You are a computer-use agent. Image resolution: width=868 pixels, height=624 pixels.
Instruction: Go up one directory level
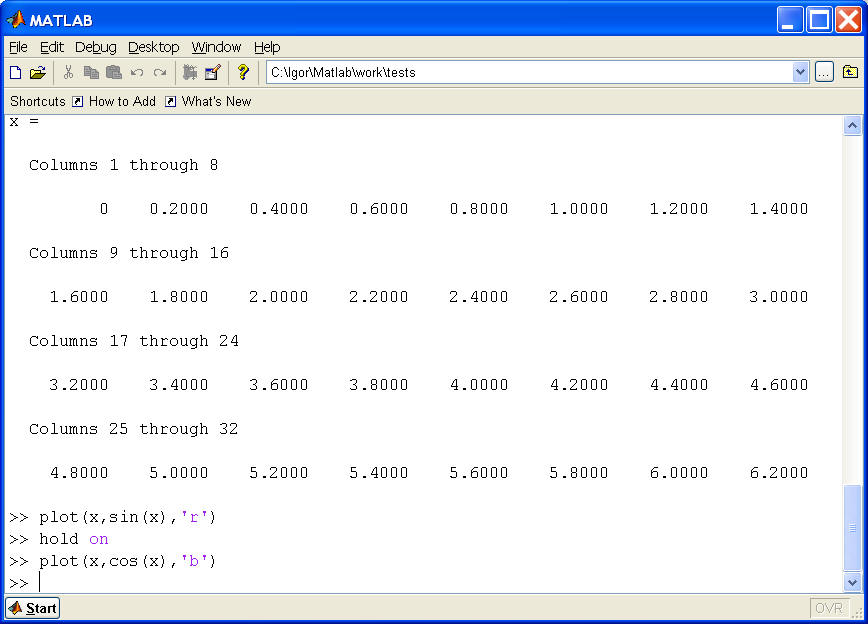(851, 72)
